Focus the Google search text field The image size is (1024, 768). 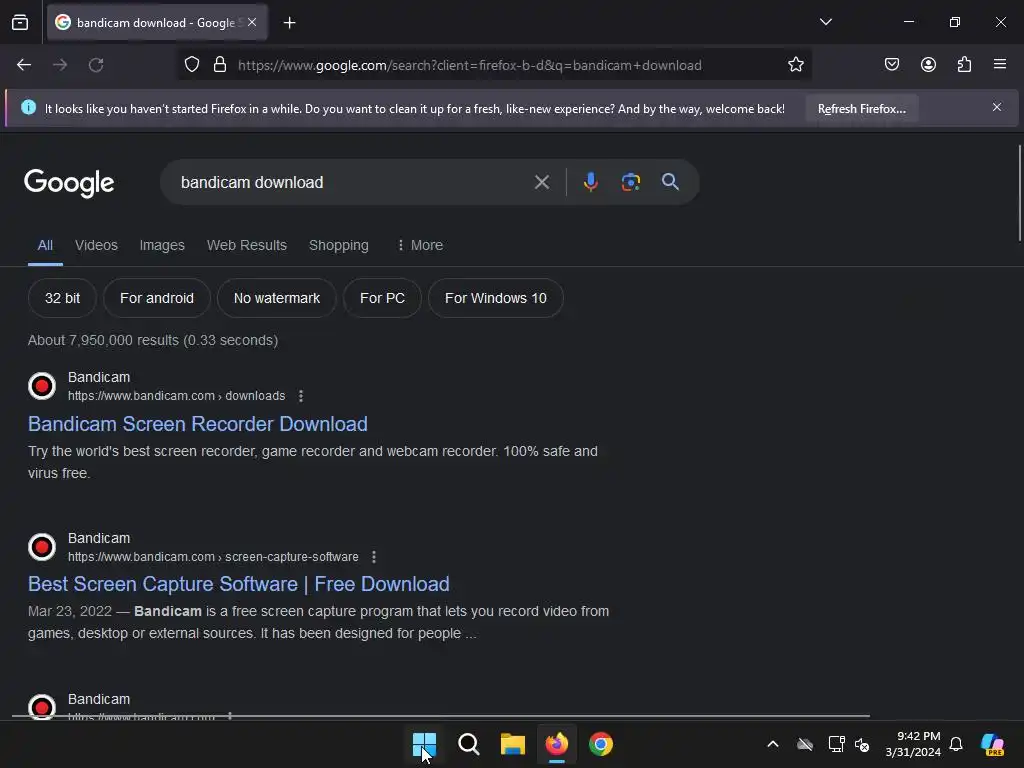click(x=353, y=182)
